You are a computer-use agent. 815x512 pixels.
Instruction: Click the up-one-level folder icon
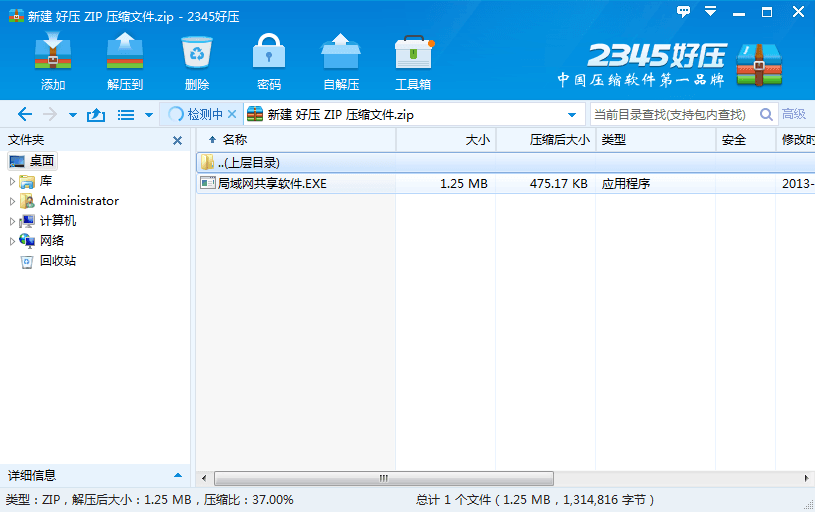coord(96,114)
